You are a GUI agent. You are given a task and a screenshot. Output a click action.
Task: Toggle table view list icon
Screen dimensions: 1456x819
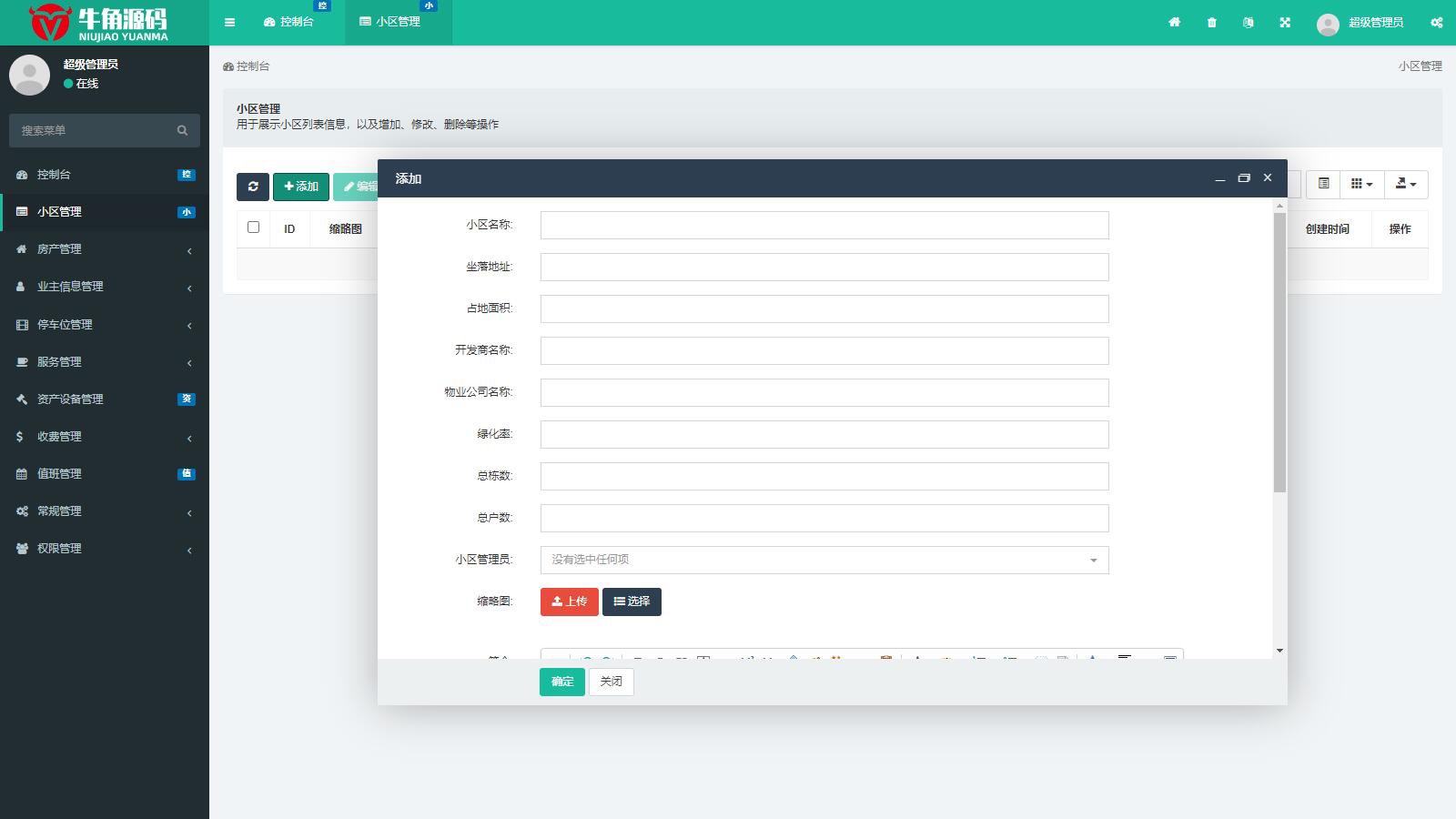[1323, 184]
